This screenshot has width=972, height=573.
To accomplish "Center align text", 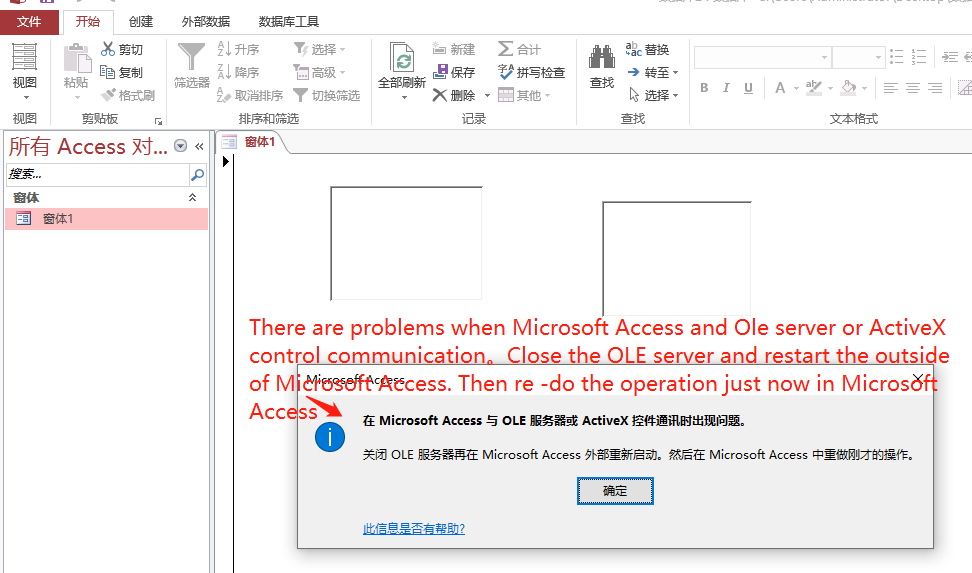I will point(913,88).
